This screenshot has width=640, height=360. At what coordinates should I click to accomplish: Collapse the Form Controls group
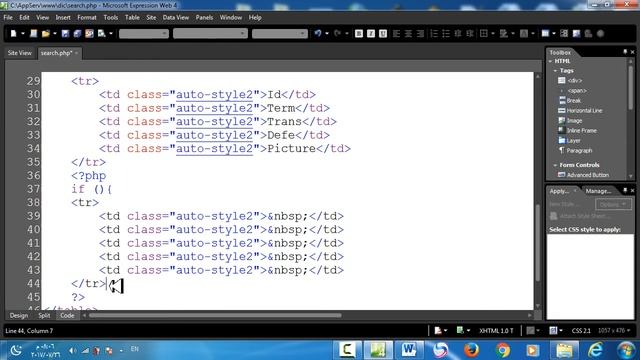(x=556, y=165)
